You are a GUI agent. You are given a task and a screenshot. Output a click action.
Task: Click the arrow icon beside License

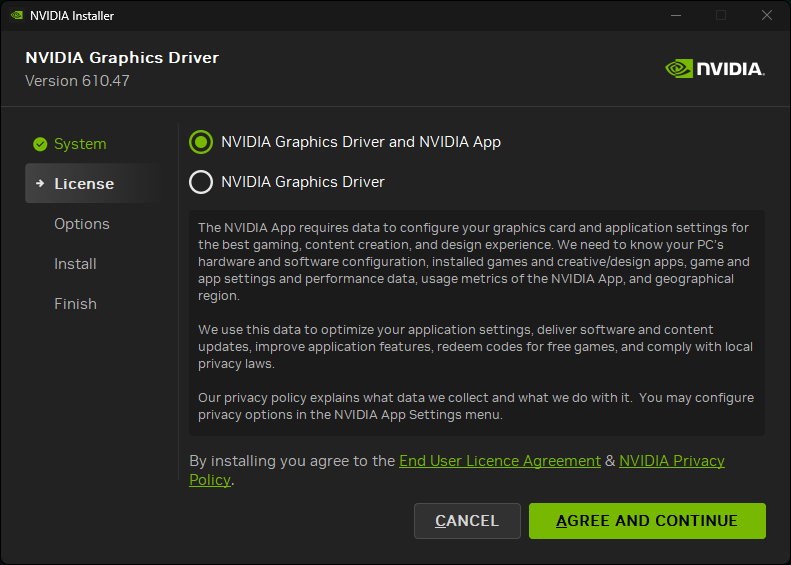40,183
